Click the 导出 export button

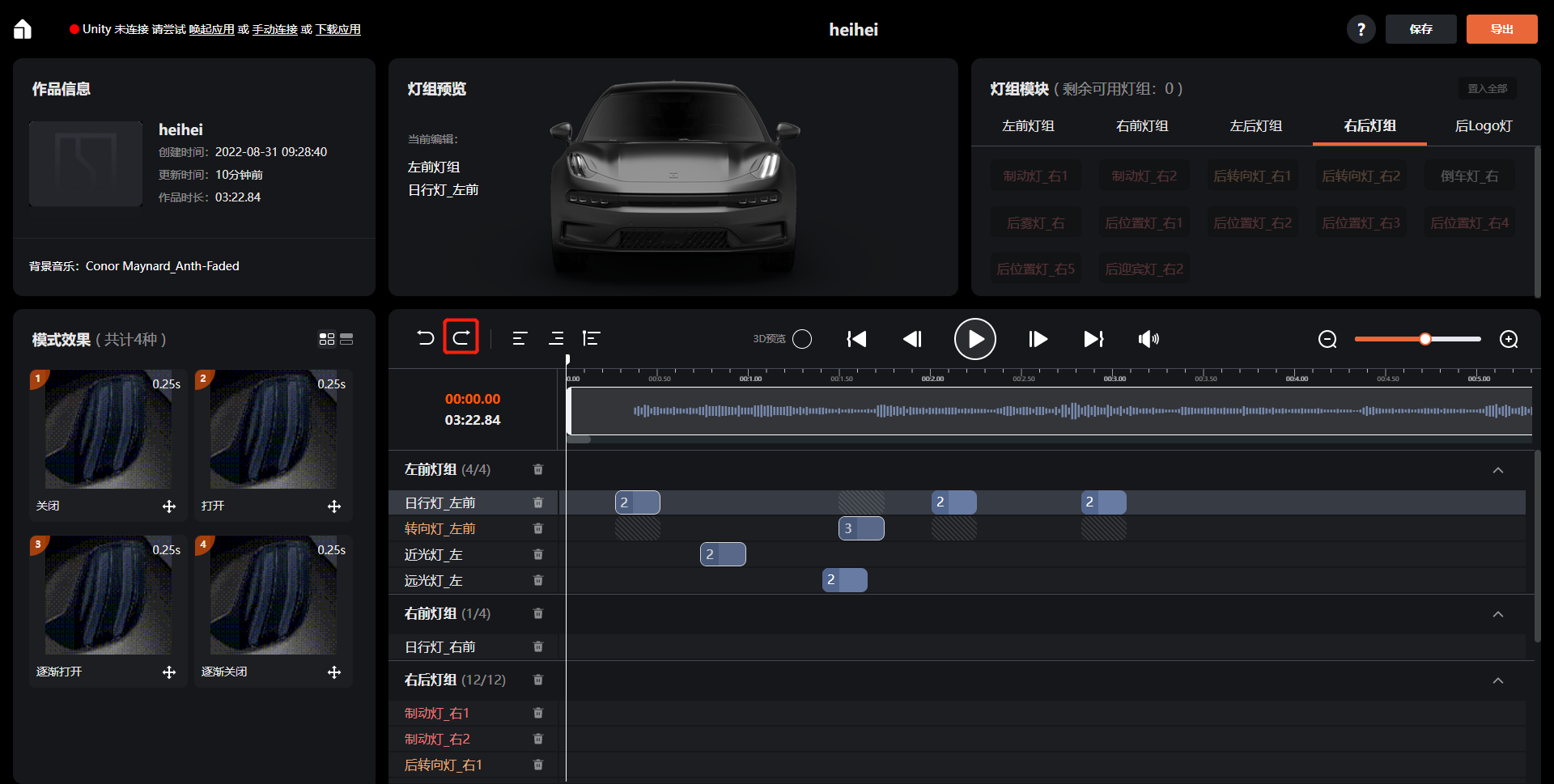pos(1502,29)
